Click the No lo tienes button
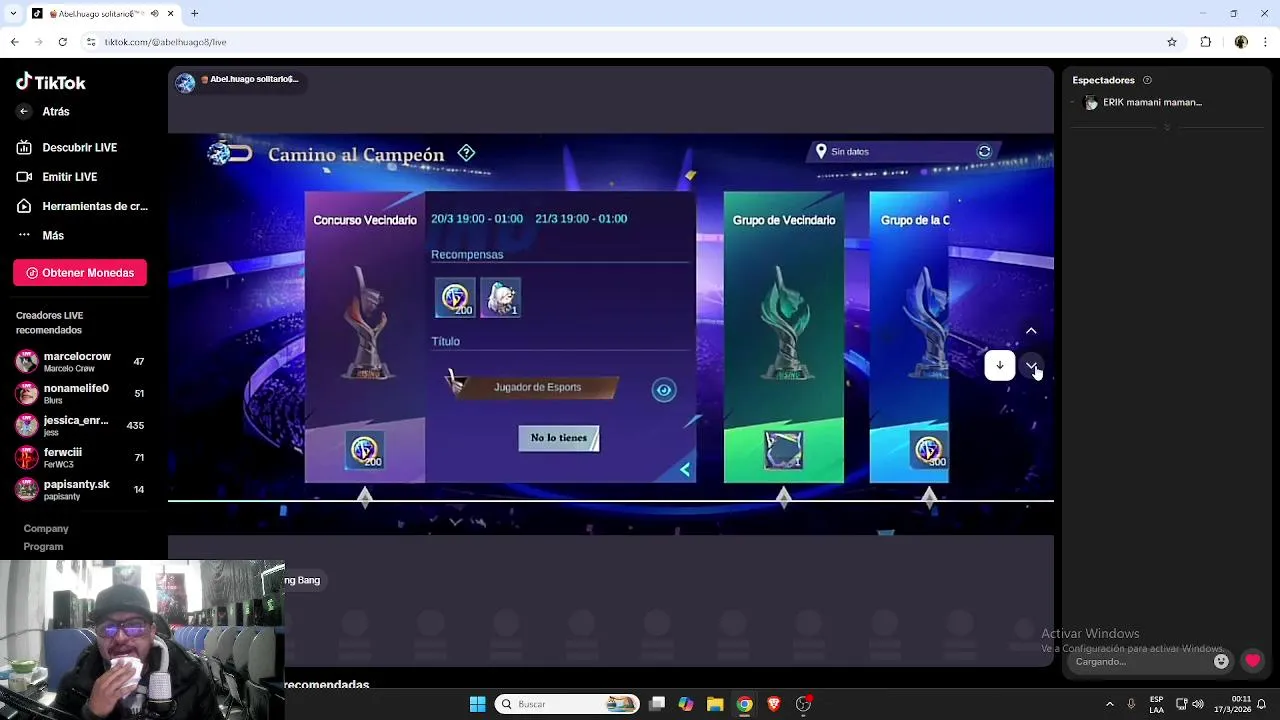This screenshot has height=720, width=1280. [559, 438]
